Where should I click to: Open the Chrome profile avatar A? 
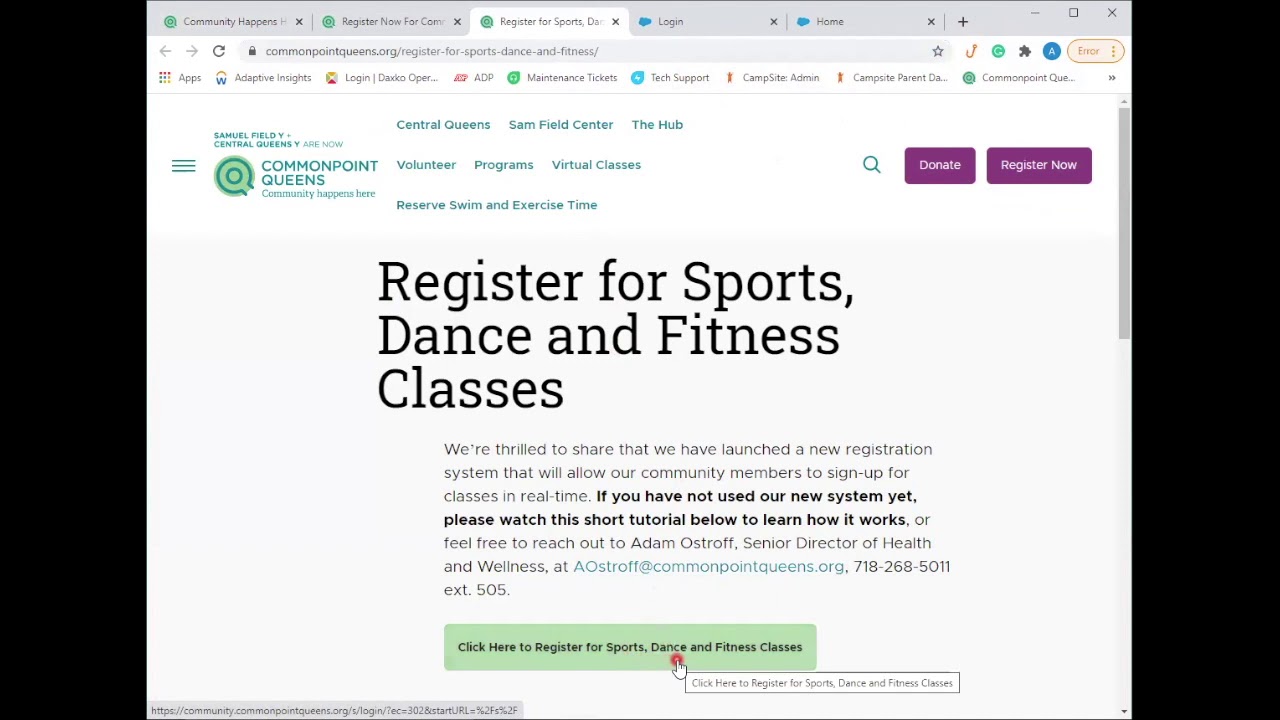[1052, 51]
